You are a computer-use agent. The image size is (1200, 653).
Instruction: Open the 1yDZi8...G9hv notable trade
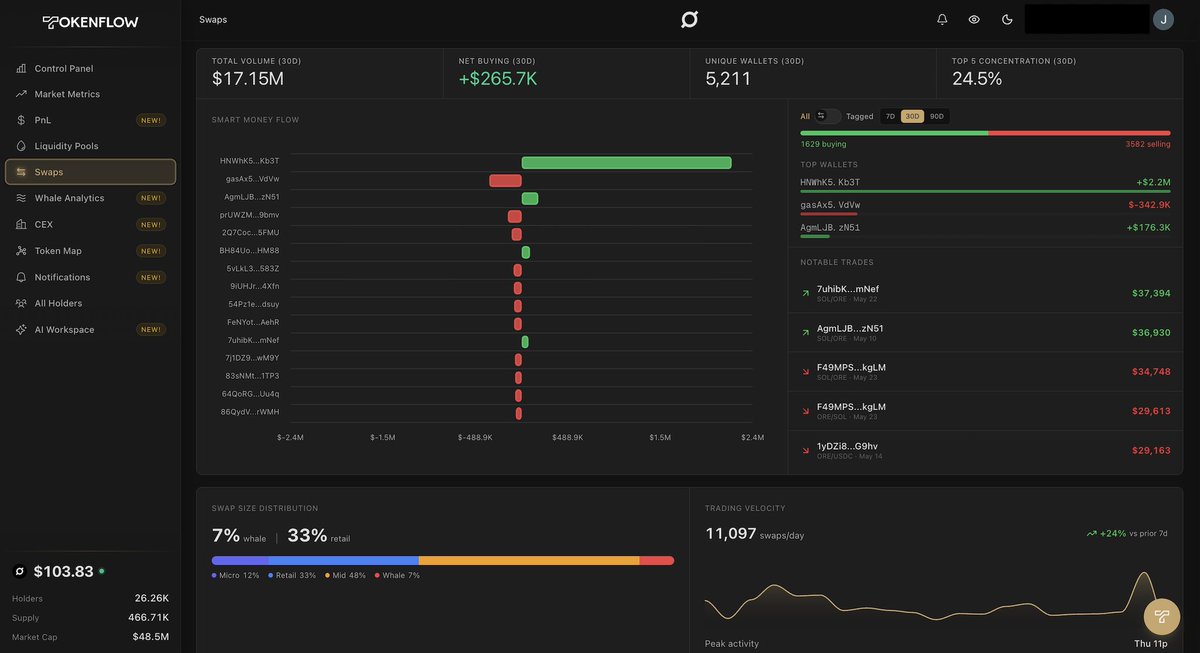click(x=985, y=450)
